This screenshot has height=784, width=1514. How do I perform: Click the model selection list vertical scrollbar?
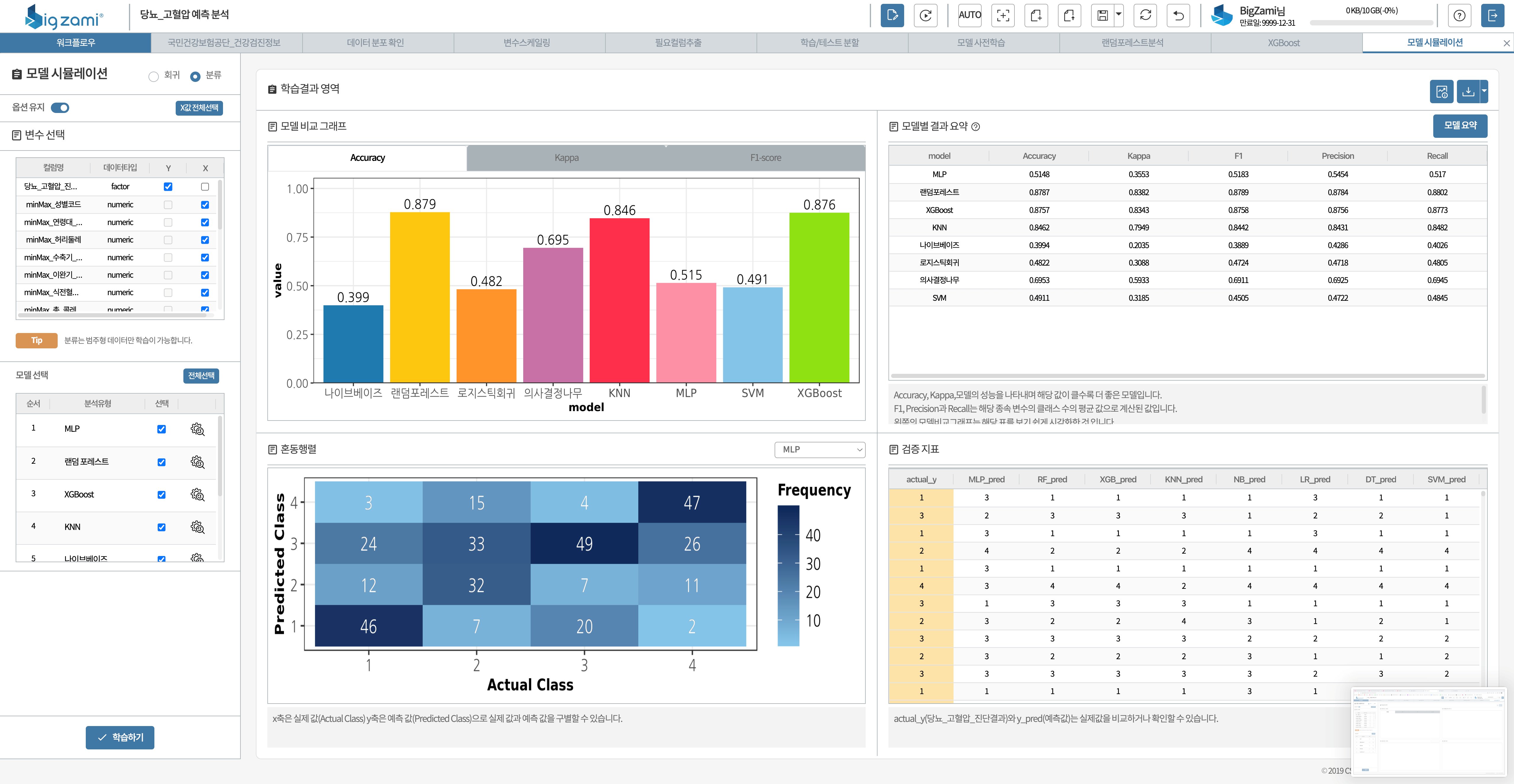point(220,457)
